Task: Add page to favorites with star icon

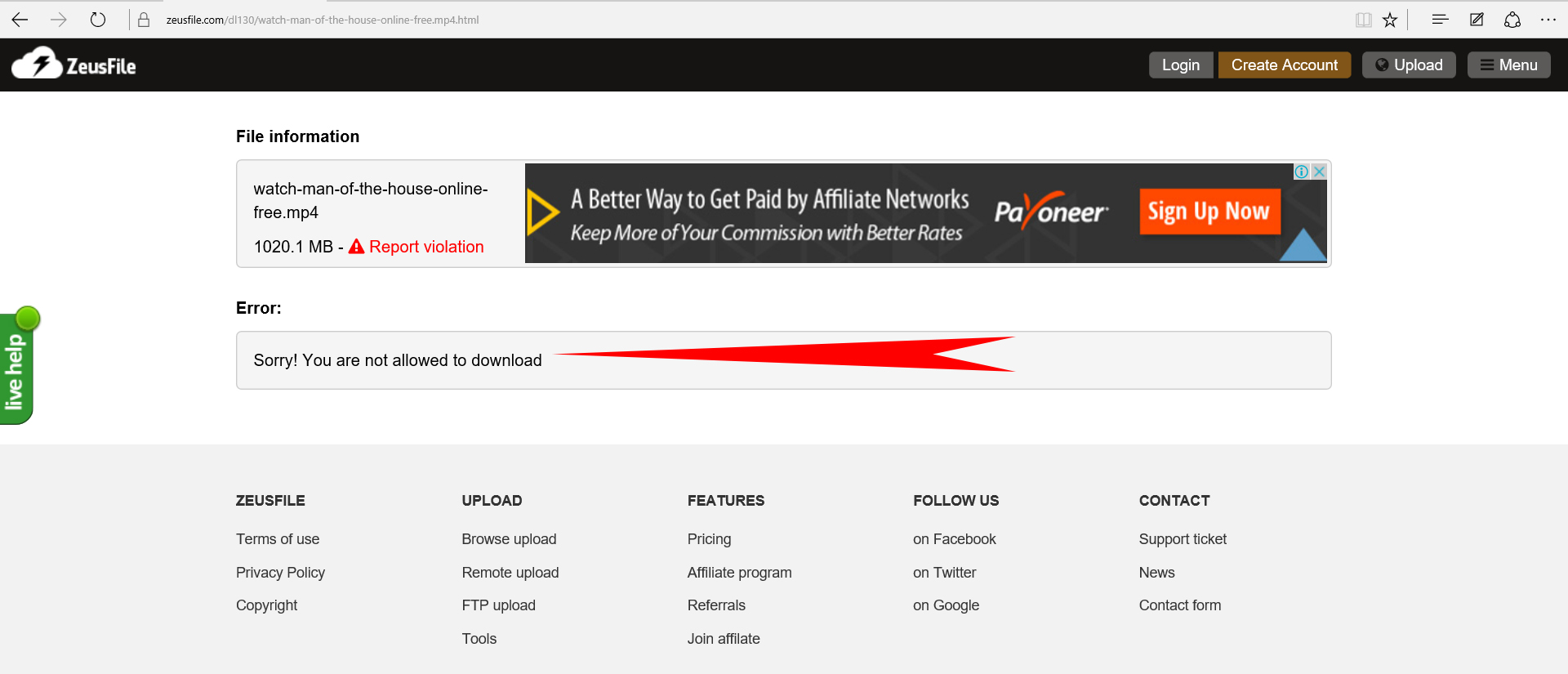Action: (1390, 20)
